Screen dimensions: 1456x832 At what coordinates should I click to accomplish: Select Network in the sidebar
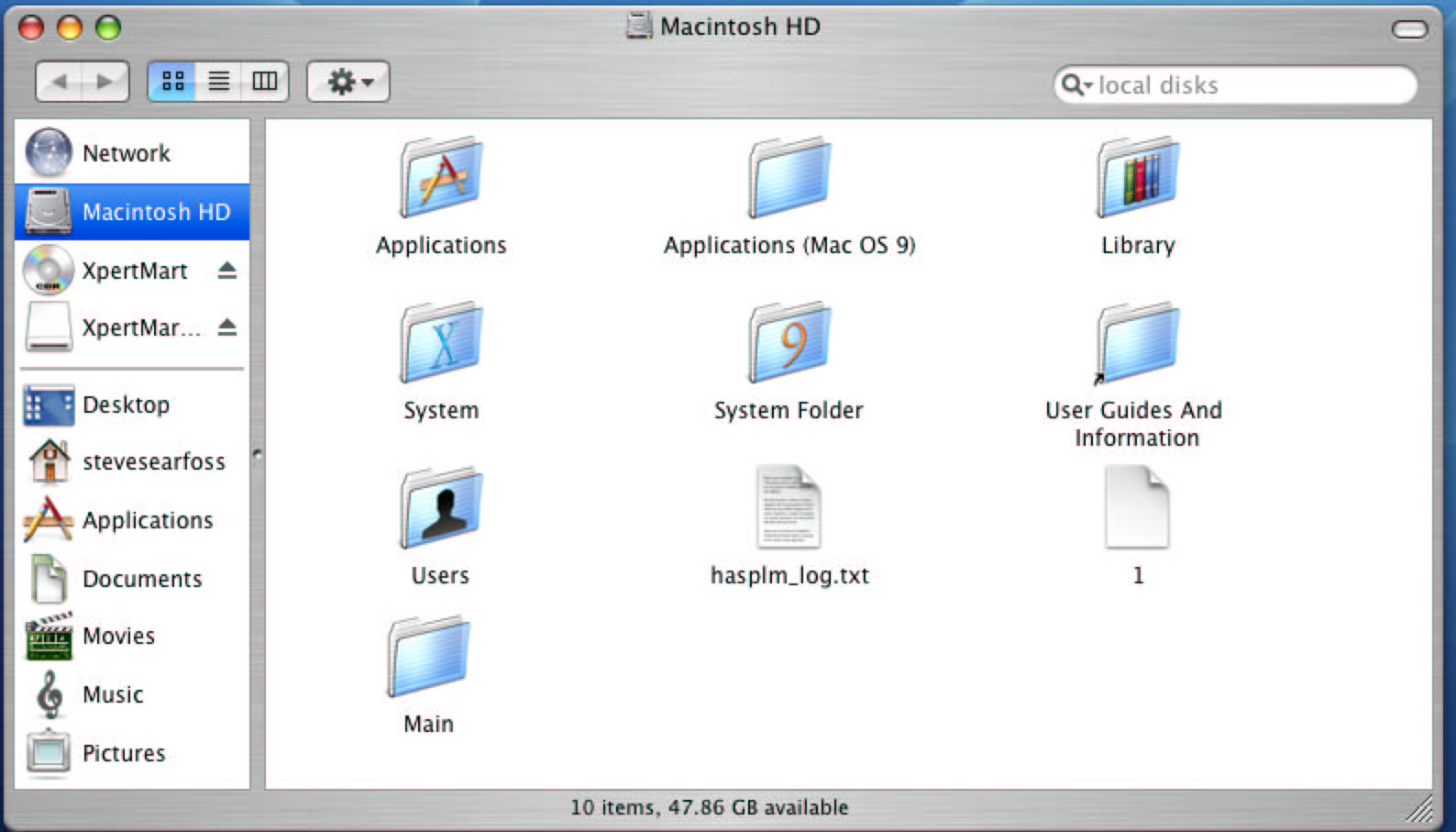(132, 153)
